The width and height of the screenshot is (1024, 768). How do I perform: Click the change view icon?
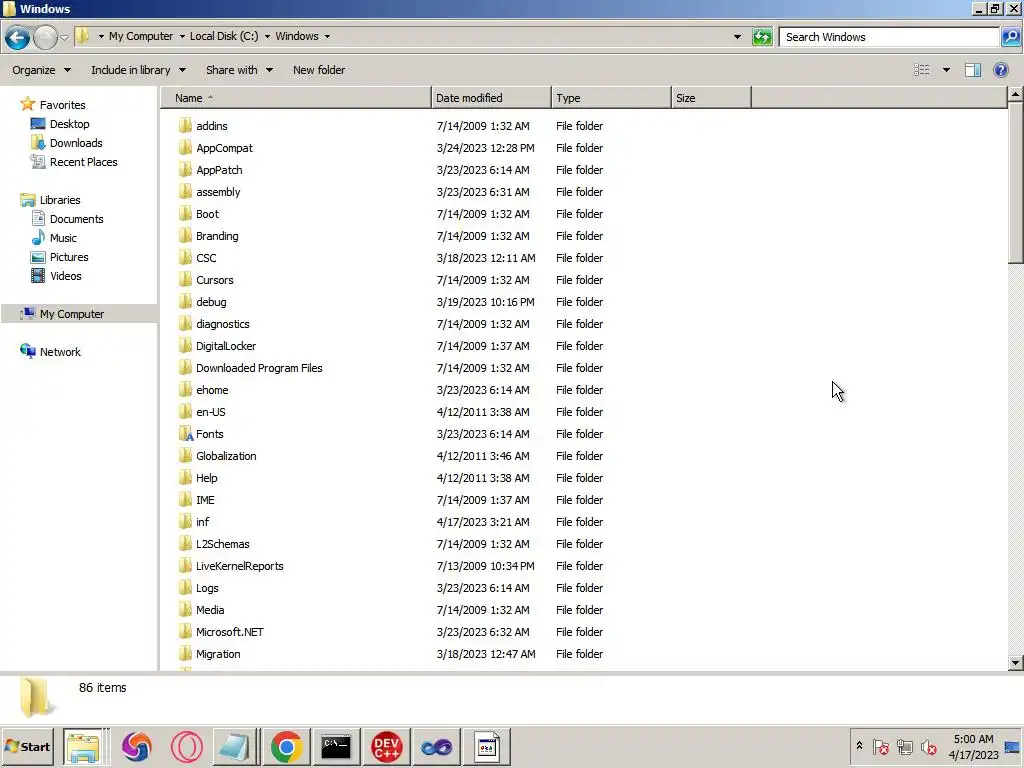[x=921, y=70]
